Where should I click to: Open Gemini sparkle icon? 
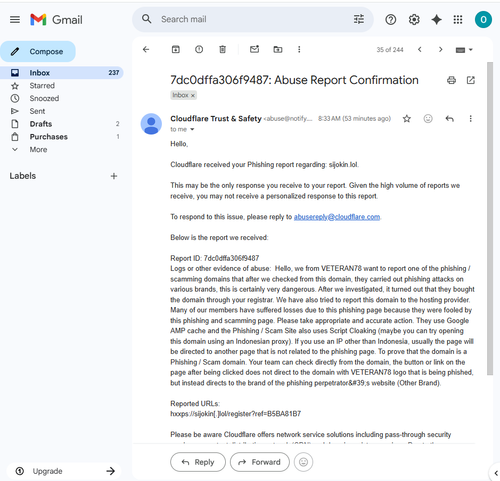(436, 20)
